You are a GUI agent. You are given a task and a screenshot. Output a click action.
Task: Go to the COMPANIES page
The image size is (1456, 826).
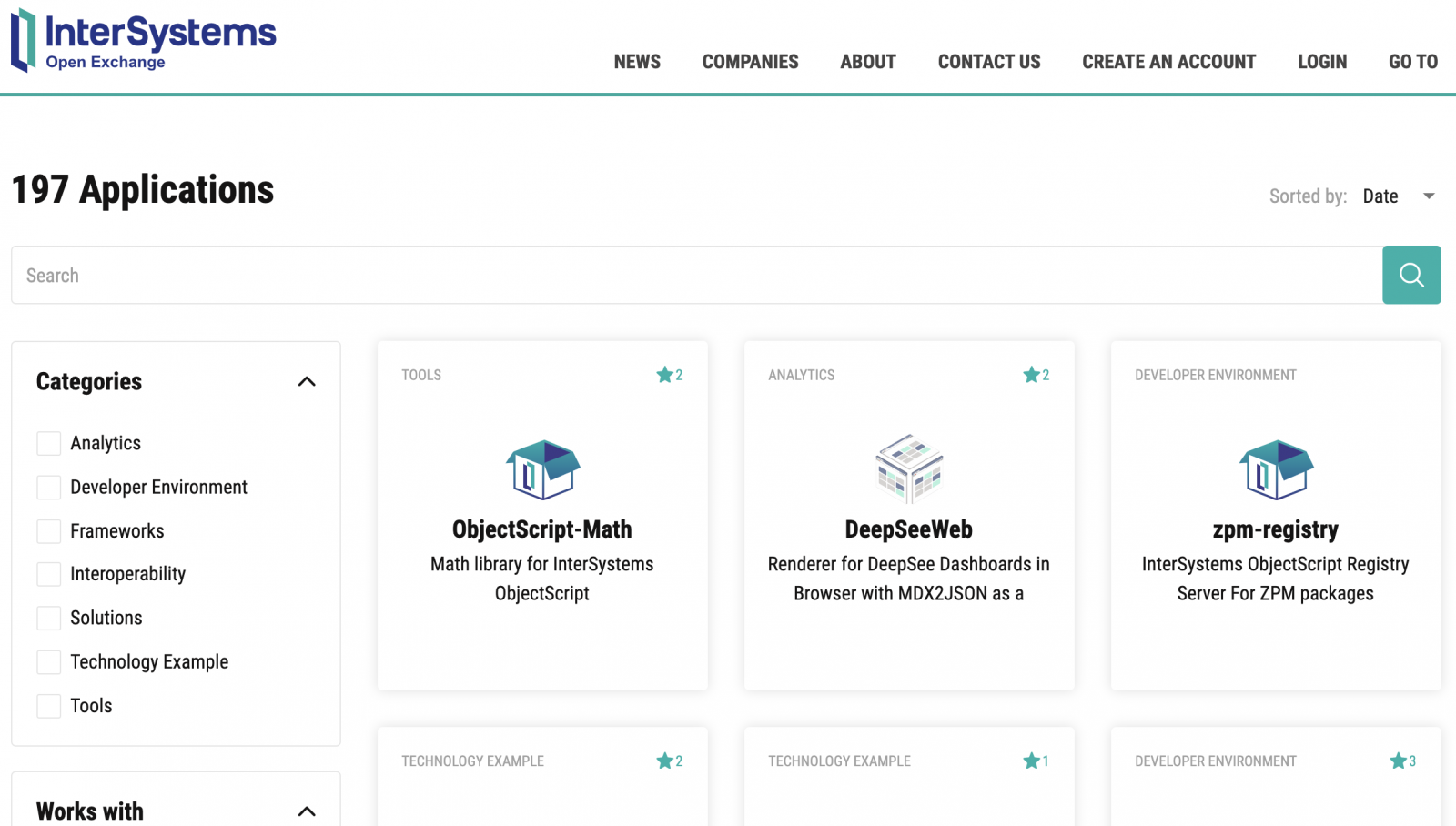[750, 62]
